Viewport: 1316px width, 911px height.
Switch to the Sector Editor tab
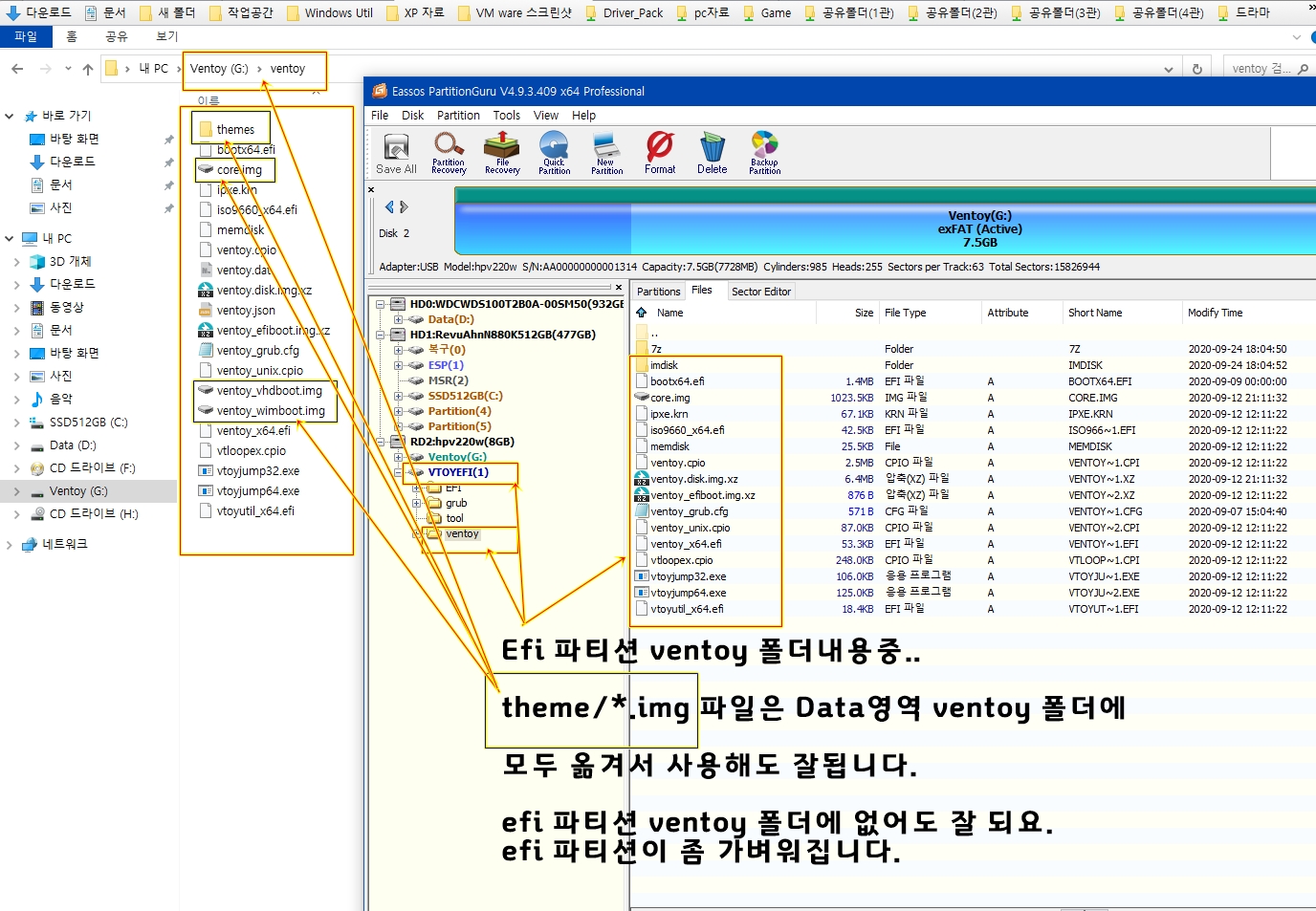coord(761,292)
